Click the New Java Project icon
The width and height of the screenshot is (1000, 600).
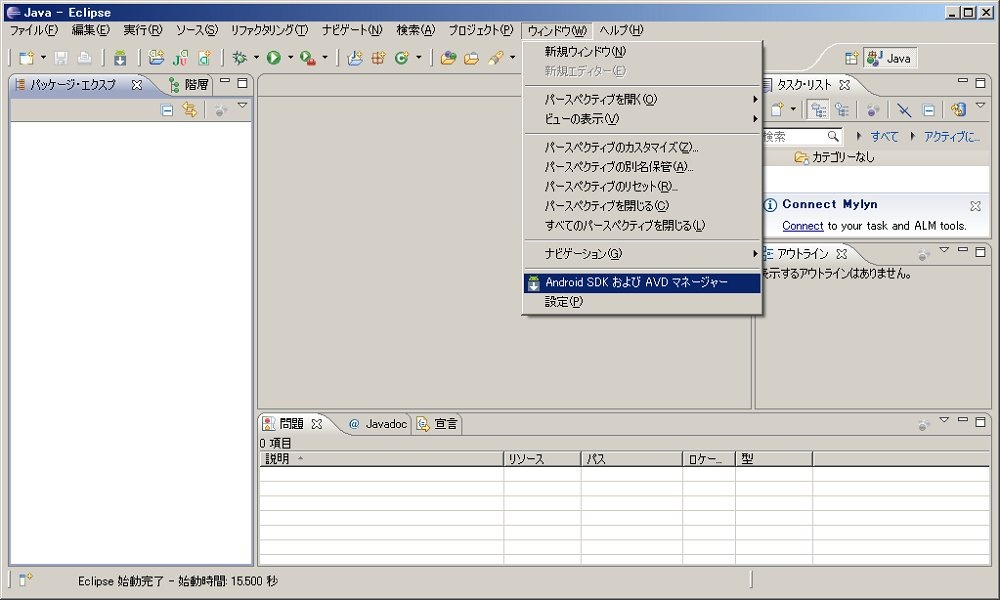click(x=355, y=58)
